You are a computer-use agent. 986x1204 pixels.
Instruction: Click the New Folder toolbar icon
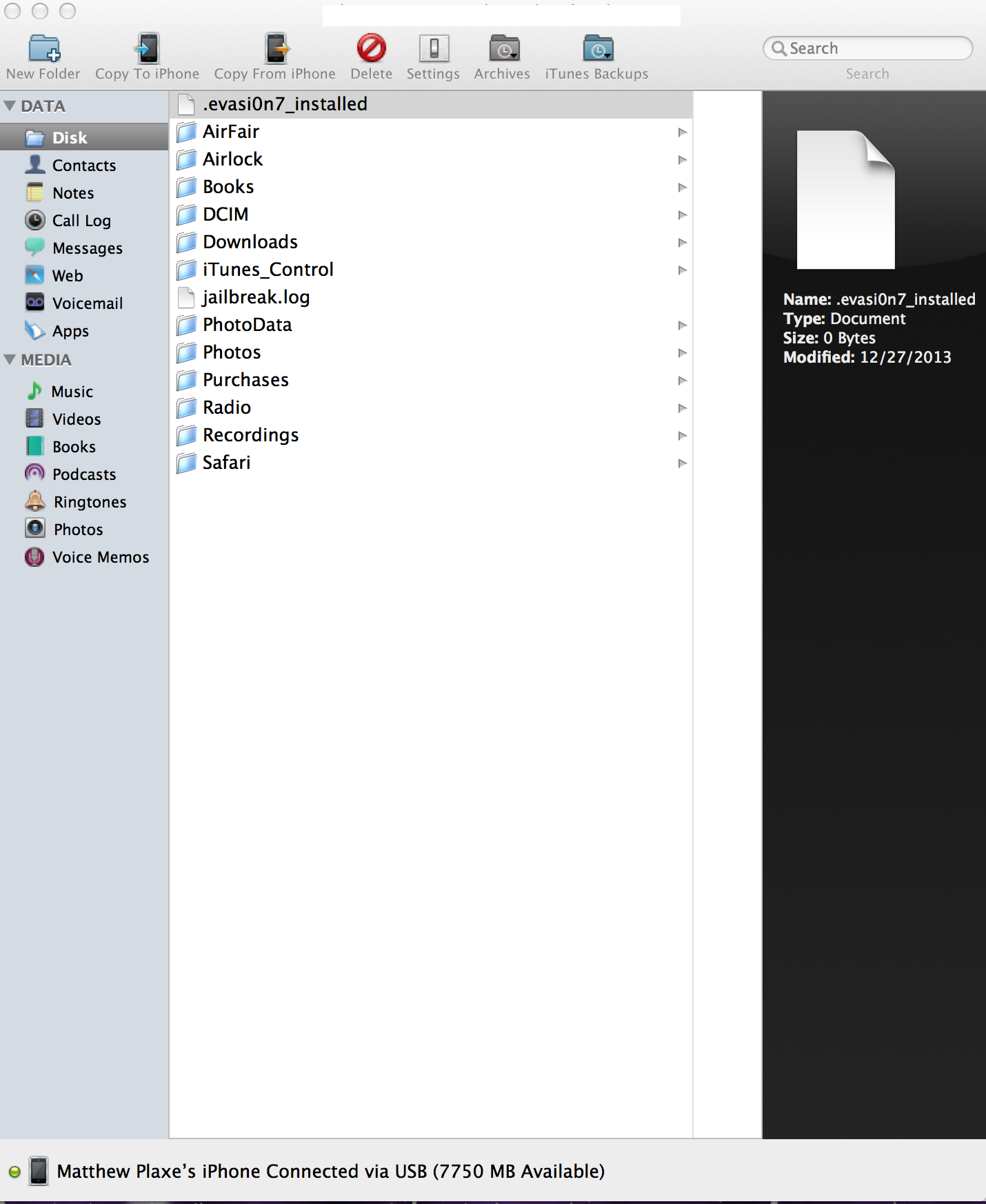[x=45, y=48]
